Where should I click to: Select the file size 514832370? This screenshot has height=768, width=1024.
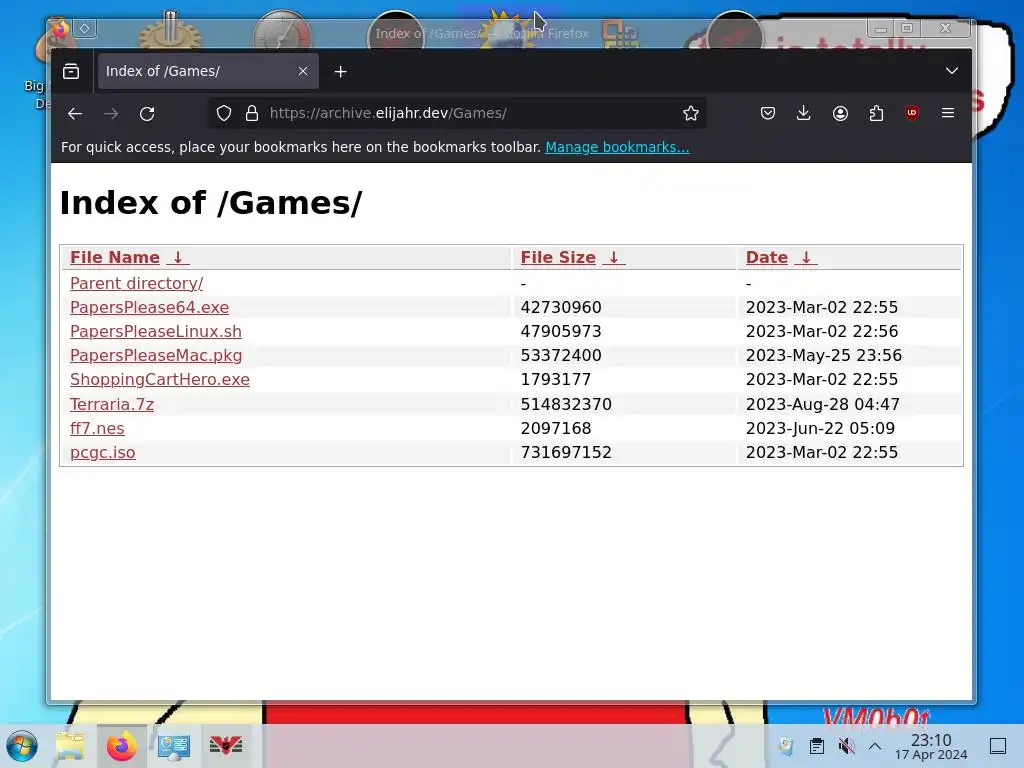[566, 405]
